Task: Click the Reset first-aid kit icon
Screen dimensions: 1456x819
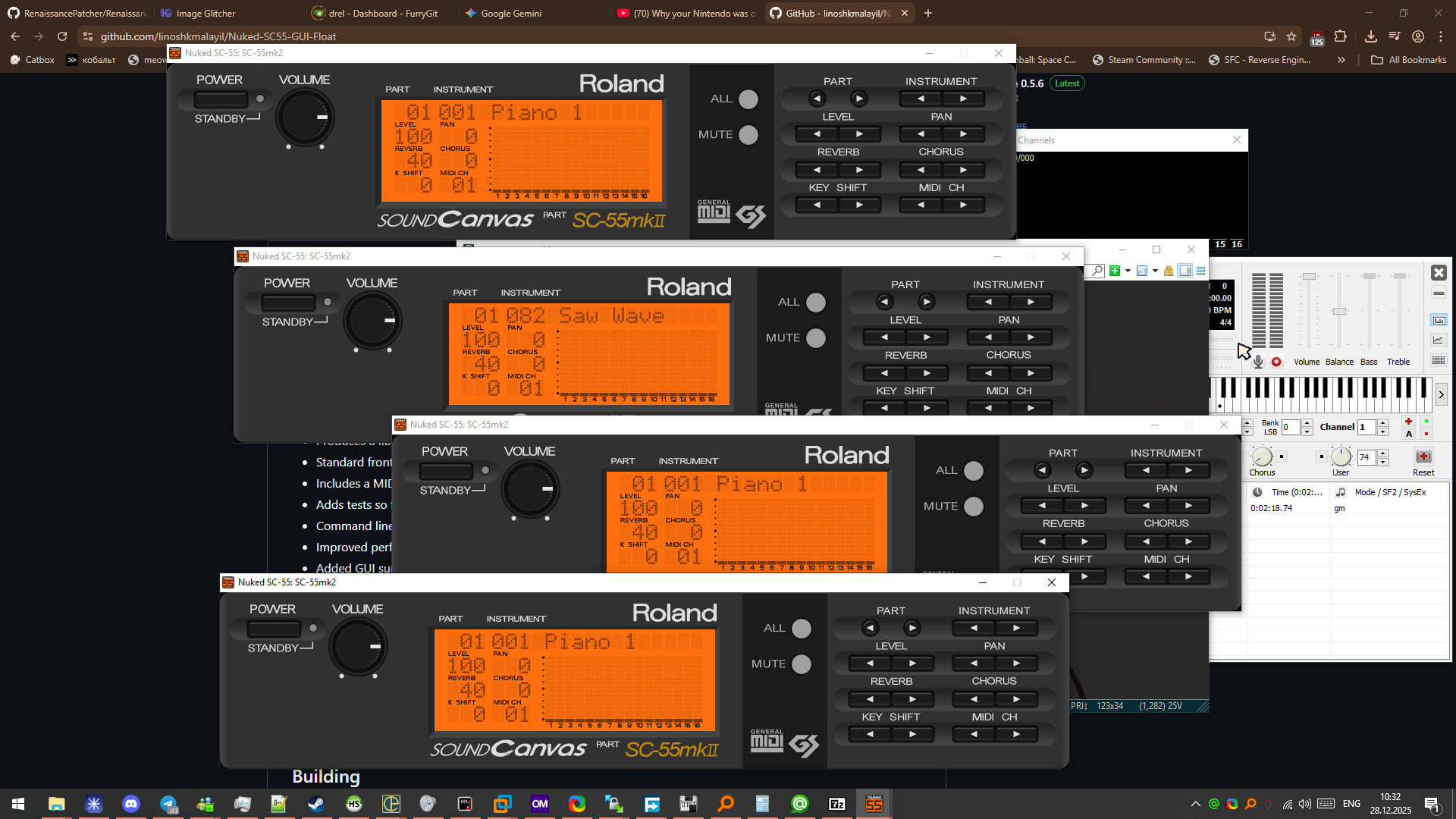Action: click(1423, 457)
